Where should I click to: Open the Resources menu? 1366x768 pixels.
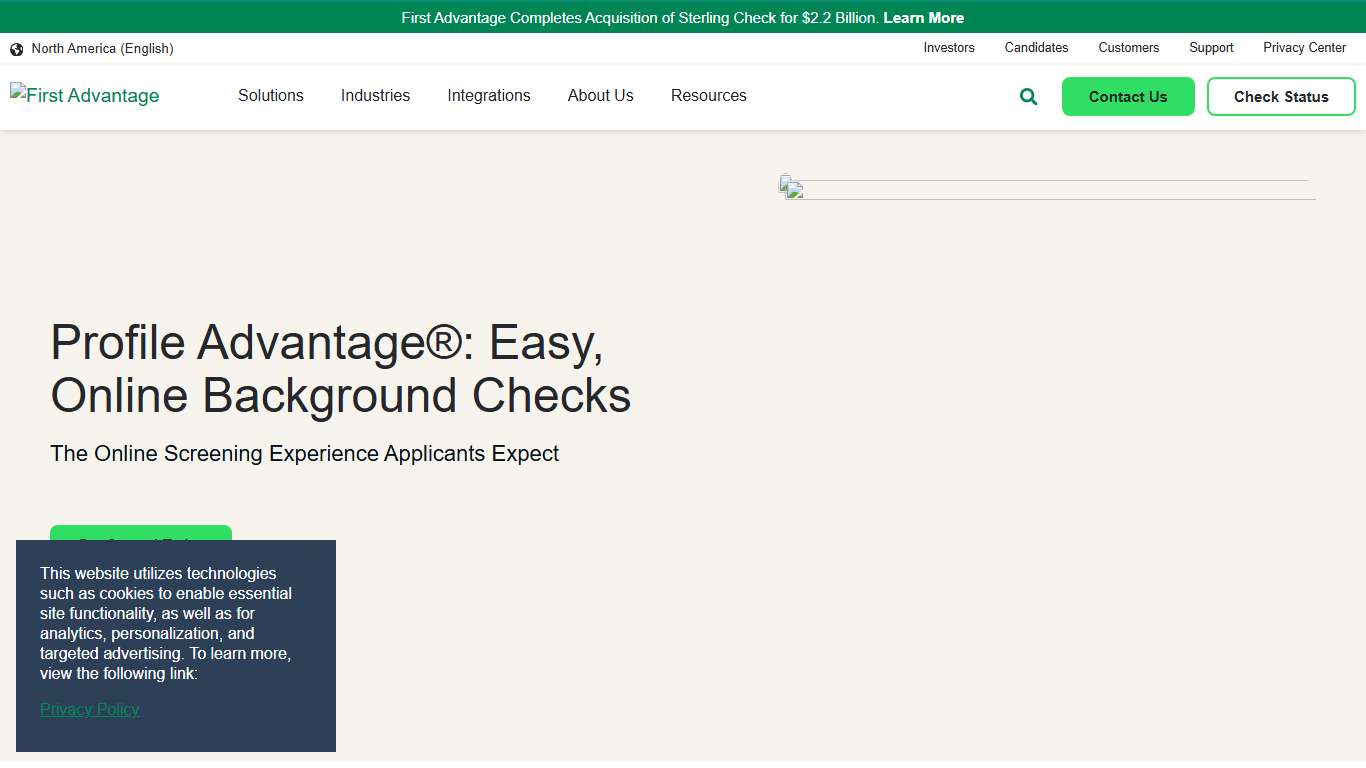pyautogui.click(x=708, y=96)
